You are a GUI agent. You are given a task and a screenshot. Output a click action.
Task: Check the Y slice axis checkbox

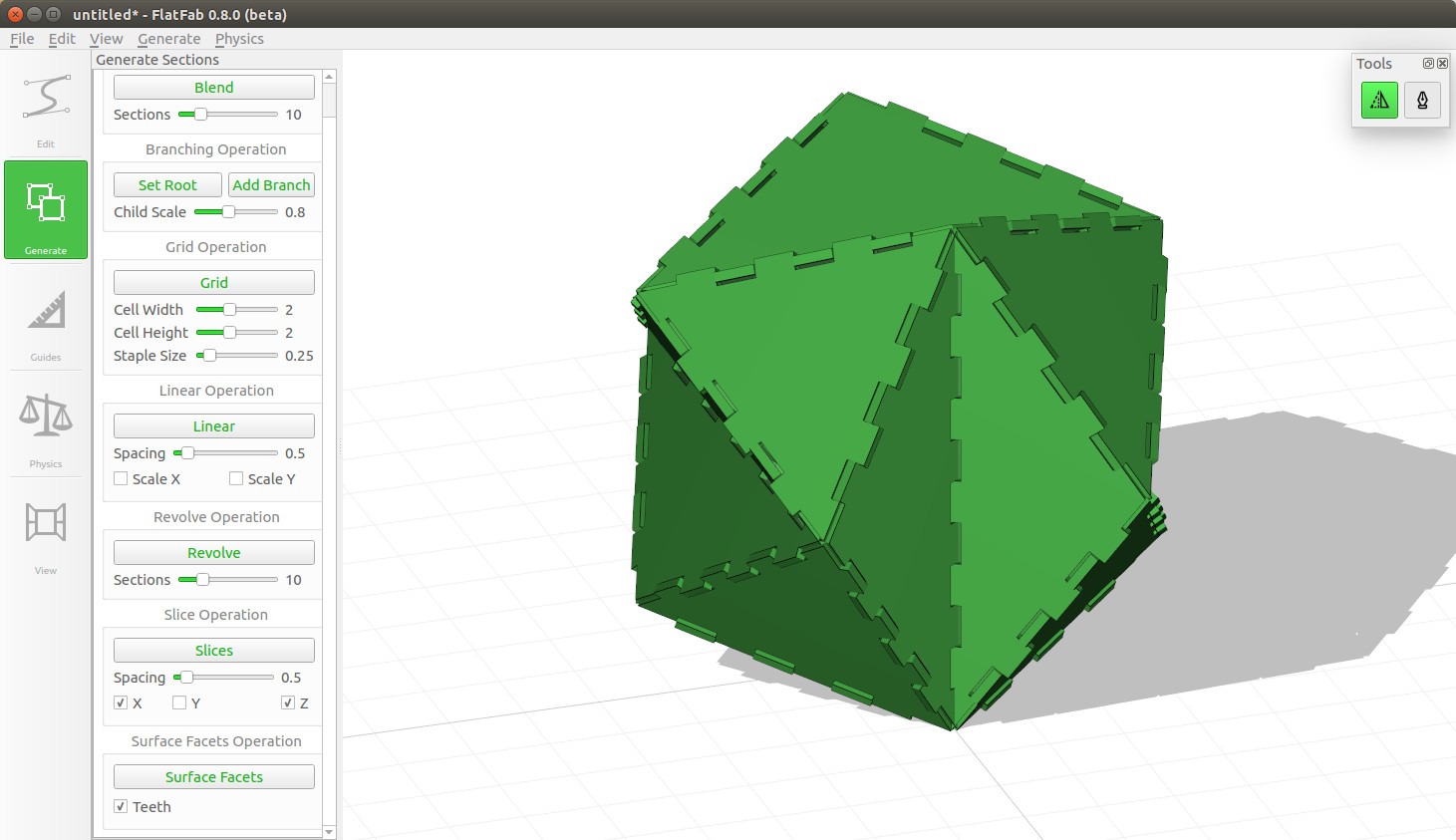click(179, 703)
